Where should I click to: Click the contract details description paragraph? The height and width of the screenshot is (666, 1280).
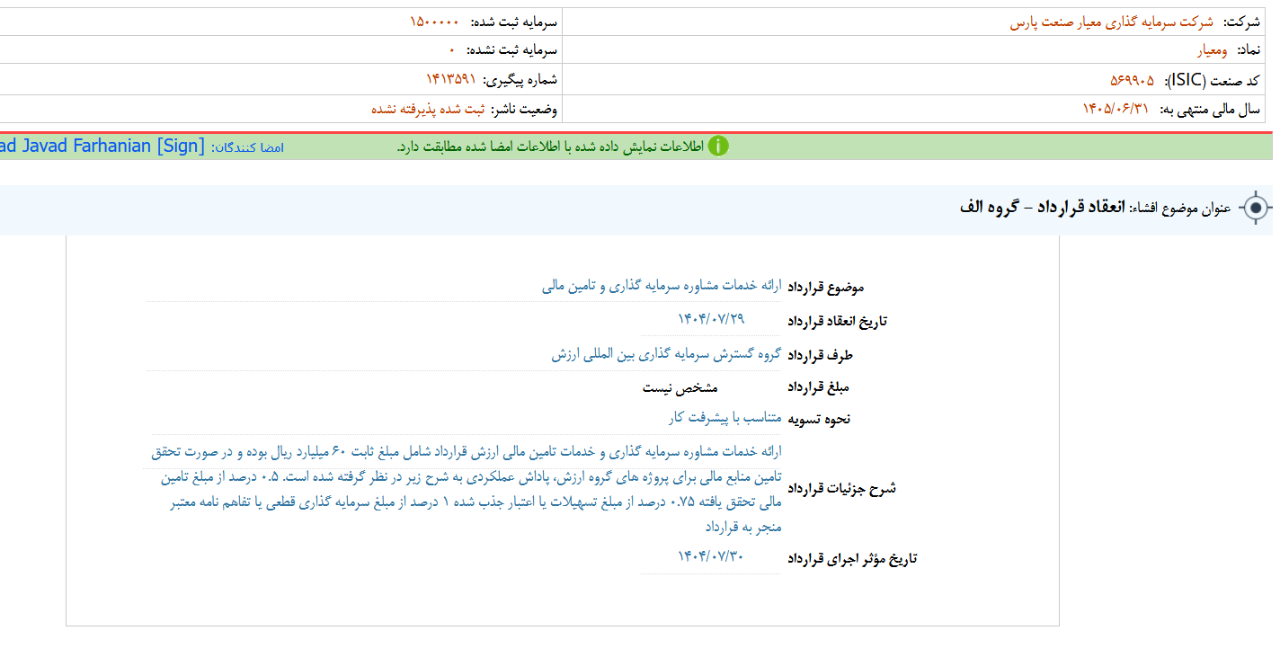465,488
